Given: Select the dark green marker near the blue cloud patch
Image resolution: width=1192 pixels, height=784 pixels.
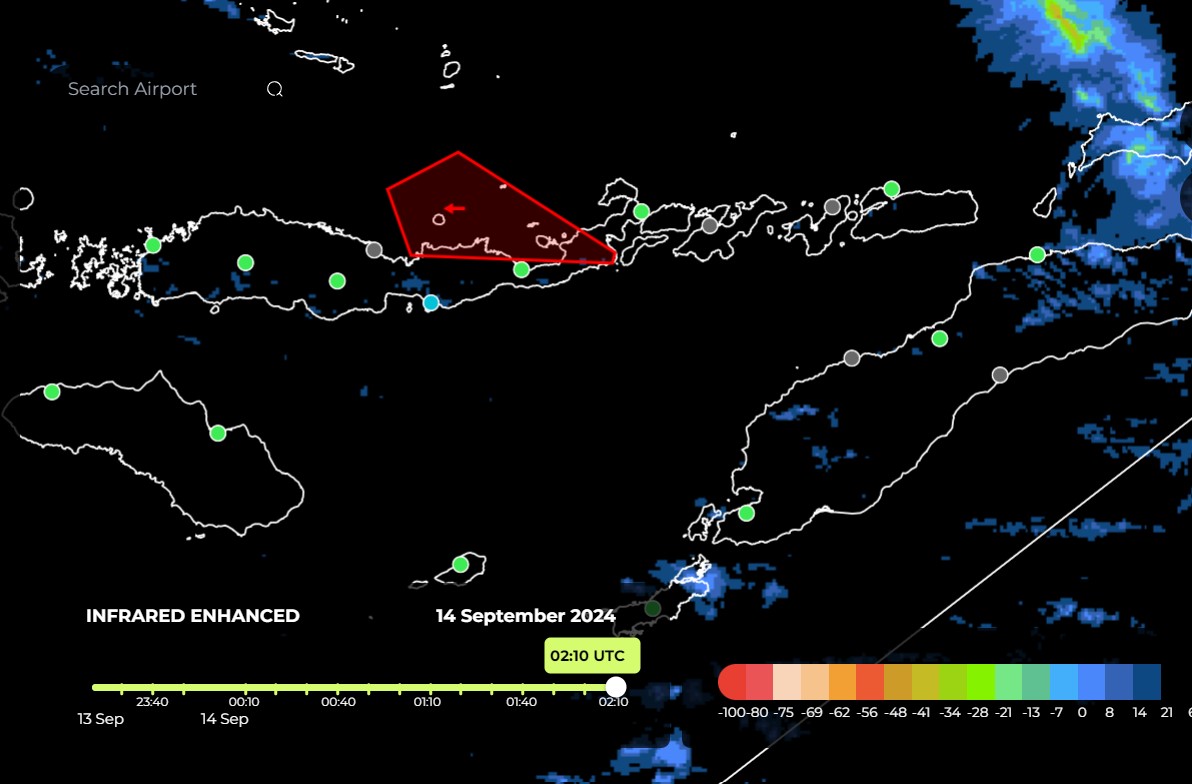Looking at the screenshot, I should pyautogui.click(x=653, y=608).
